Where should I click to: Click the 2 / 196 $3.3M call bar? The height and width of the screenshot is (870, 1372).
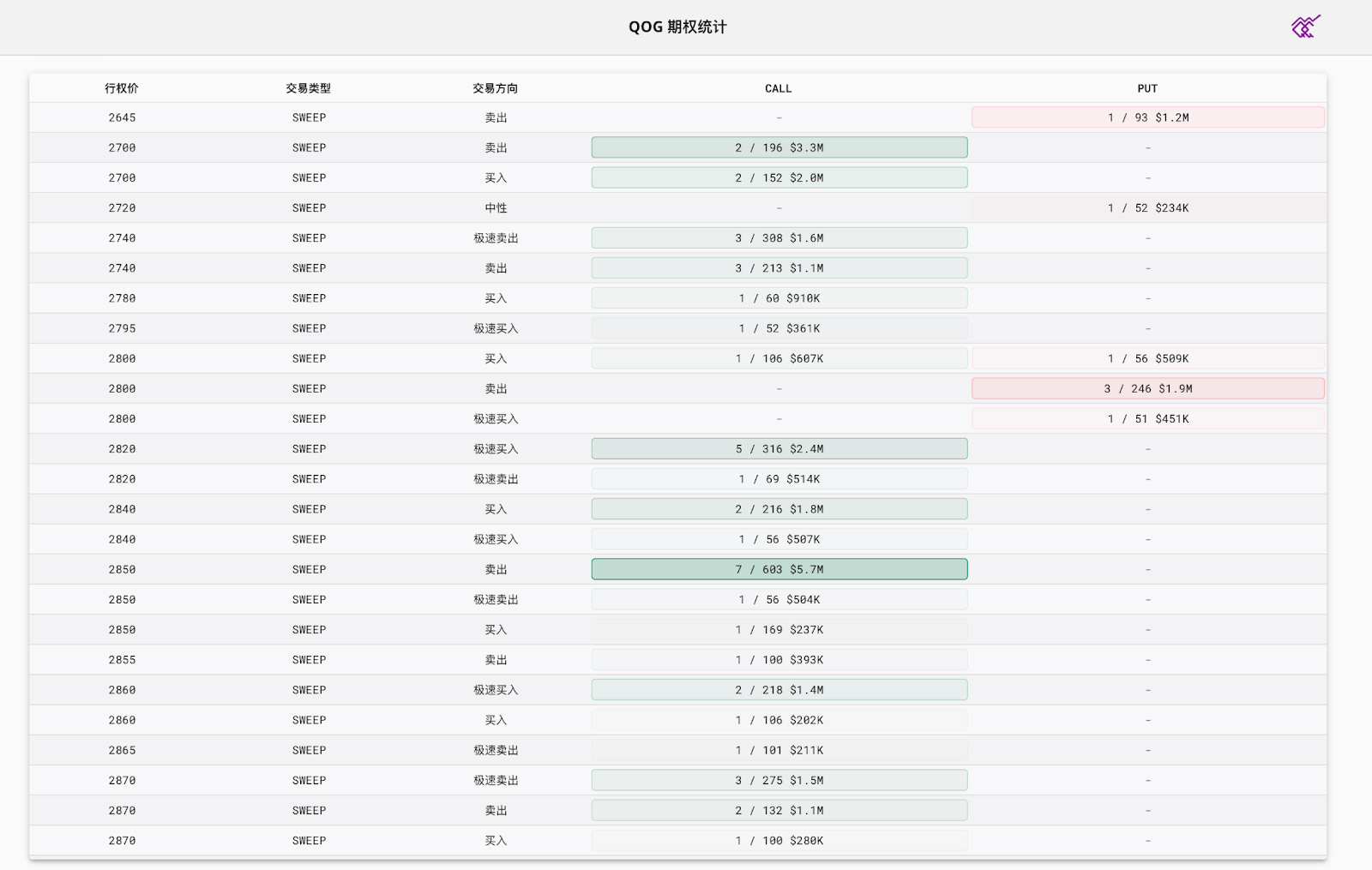(779, 147)
